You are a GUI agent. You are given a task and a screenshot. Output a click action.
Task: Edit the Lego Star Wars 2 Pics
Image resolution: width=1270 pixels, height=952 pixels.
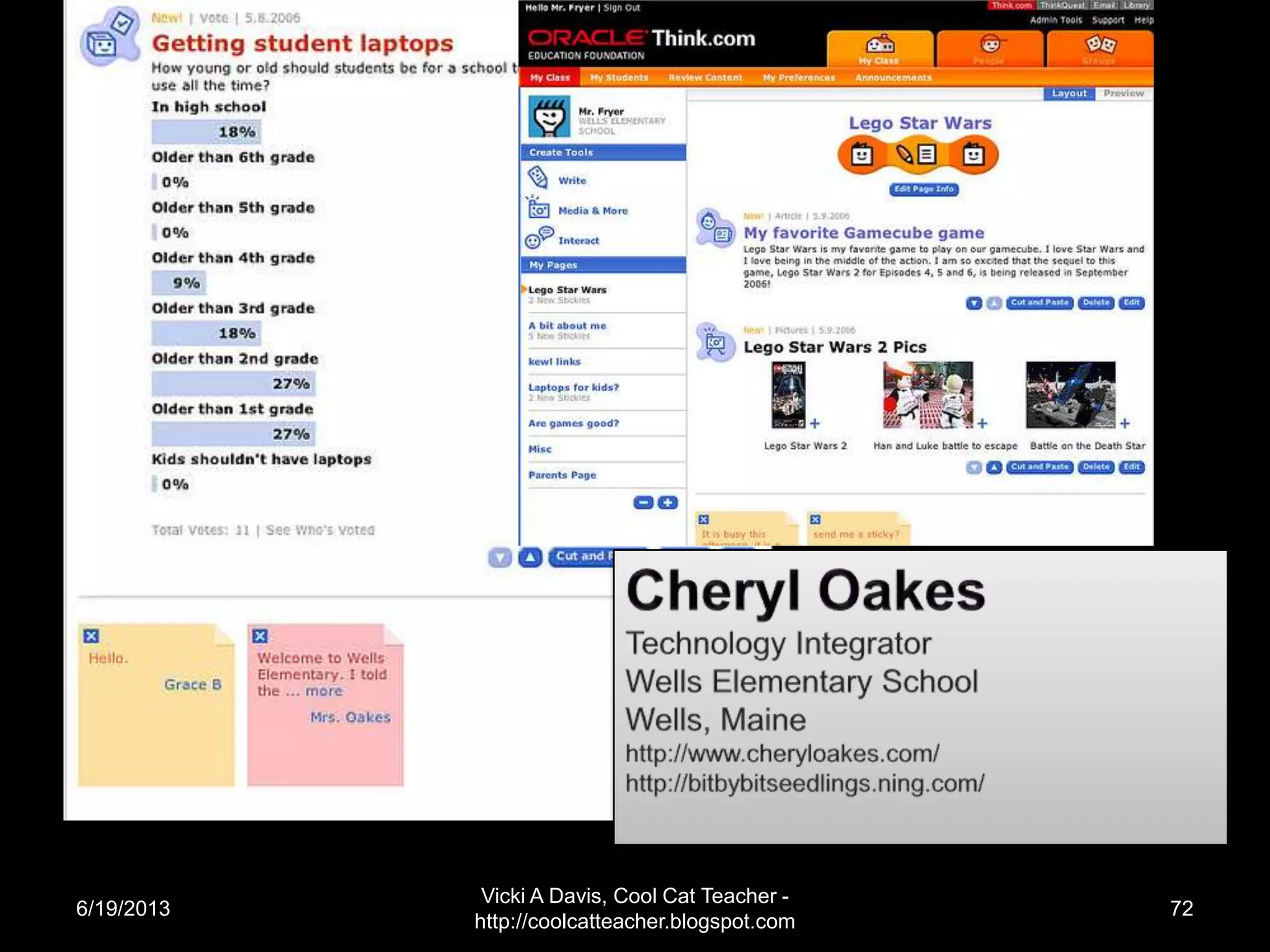tap(1132, 467)
